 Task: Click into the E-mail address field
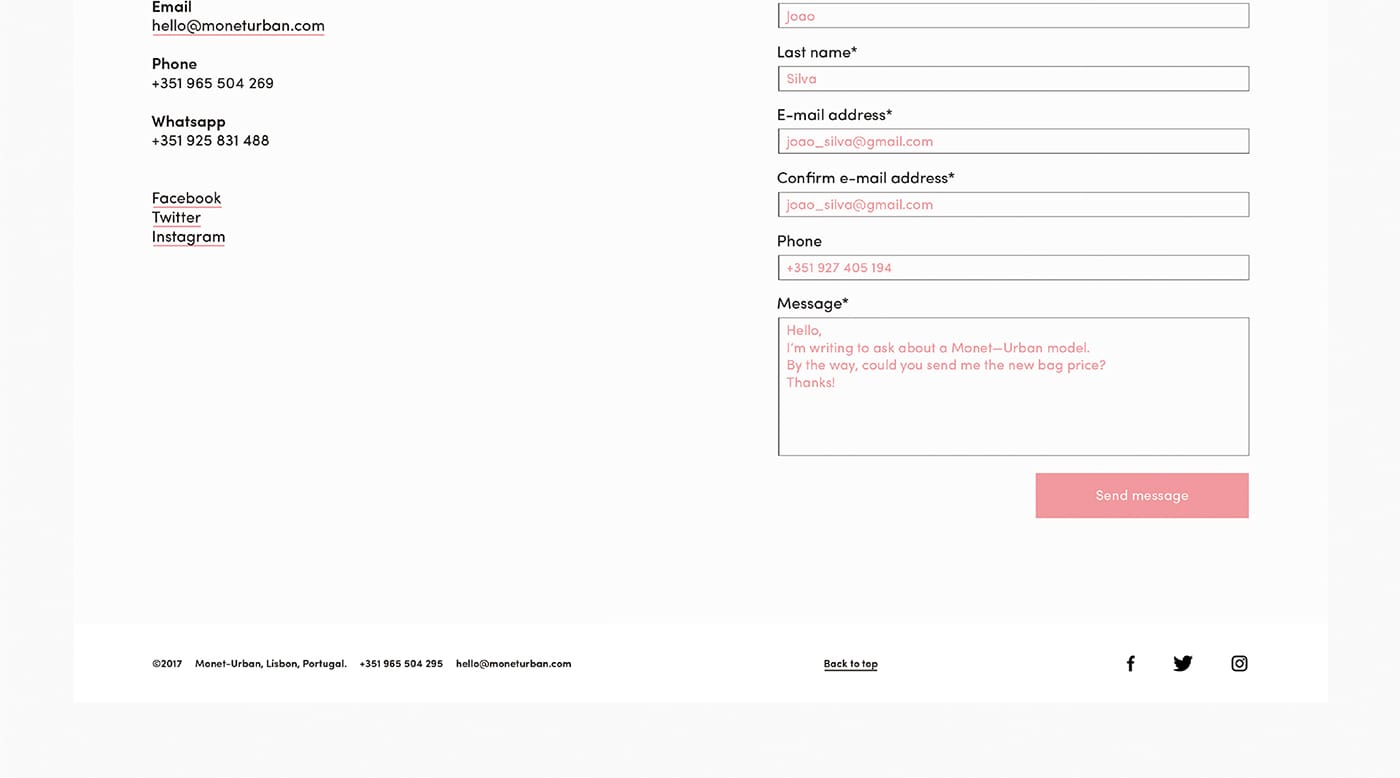click(1012, 141)
